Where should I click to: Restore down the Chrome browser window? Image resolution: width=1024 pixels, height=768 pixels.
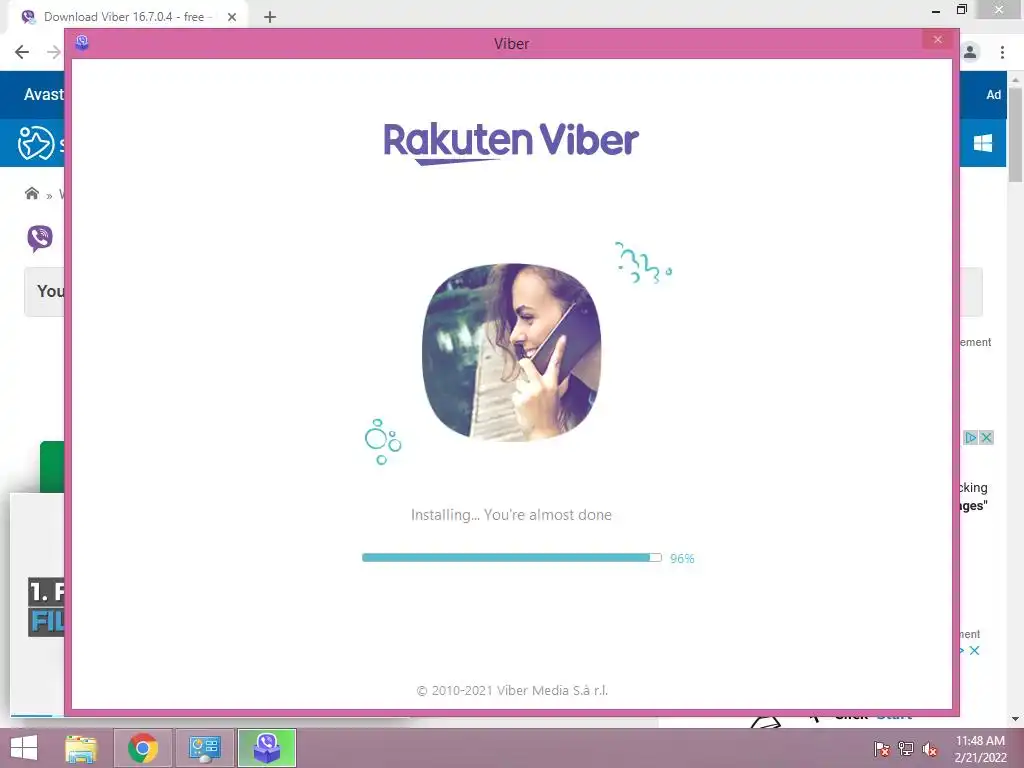[x=962, y=10]
